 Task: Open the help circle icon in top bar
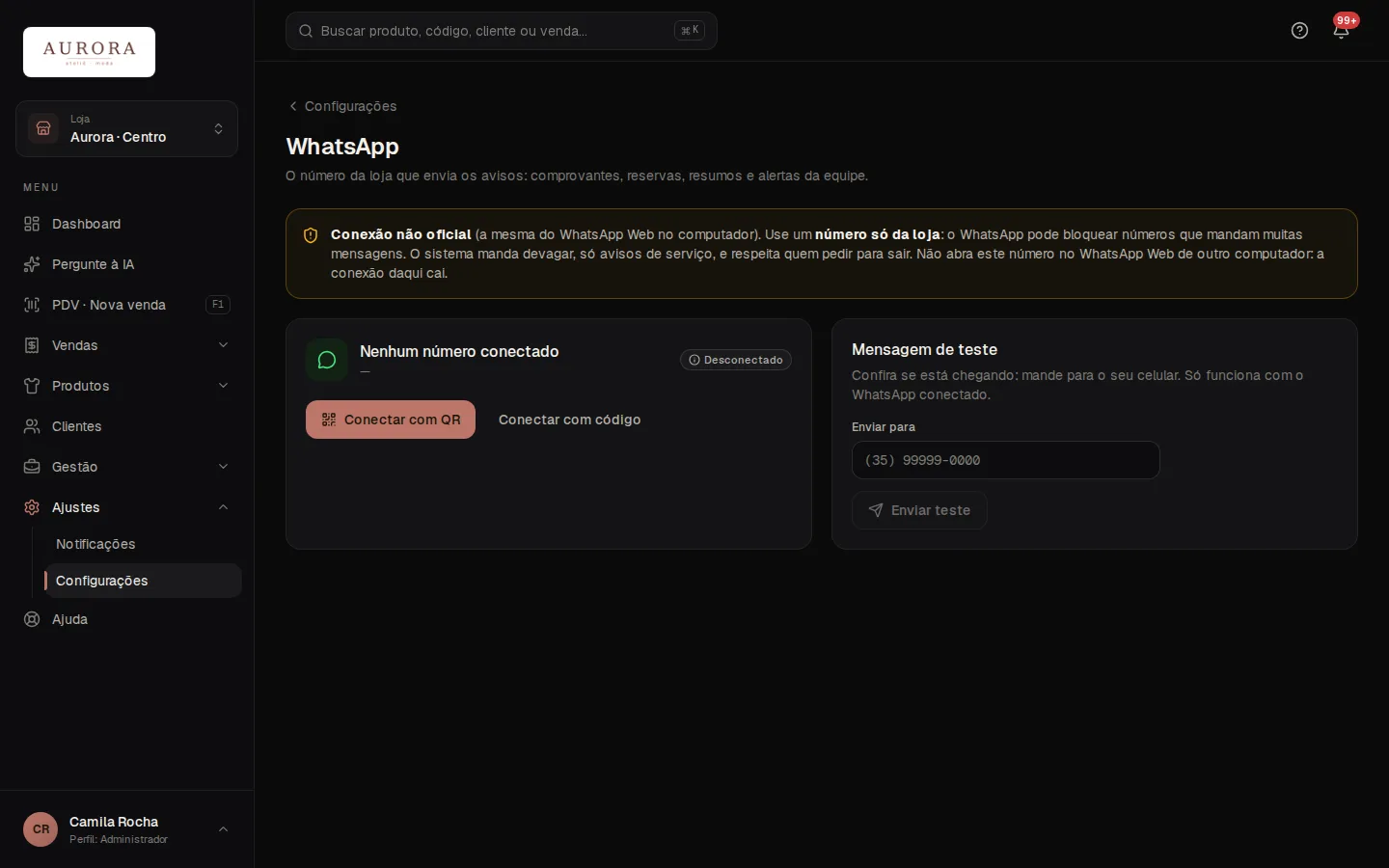(x=1299, y=31)
